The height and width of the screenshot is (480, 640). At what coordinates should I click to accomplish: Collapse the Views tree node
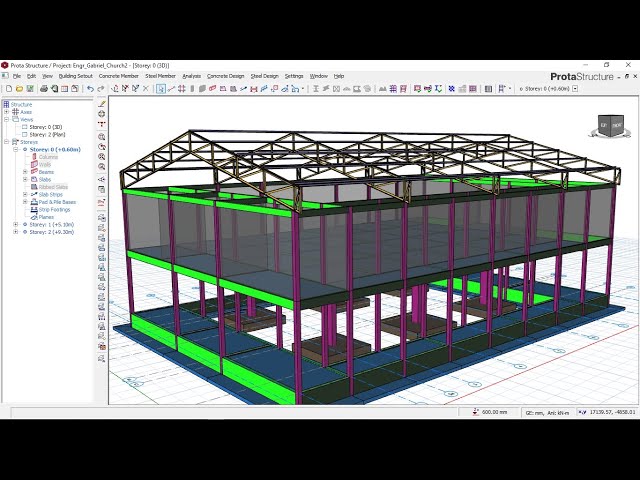(6, 120)
